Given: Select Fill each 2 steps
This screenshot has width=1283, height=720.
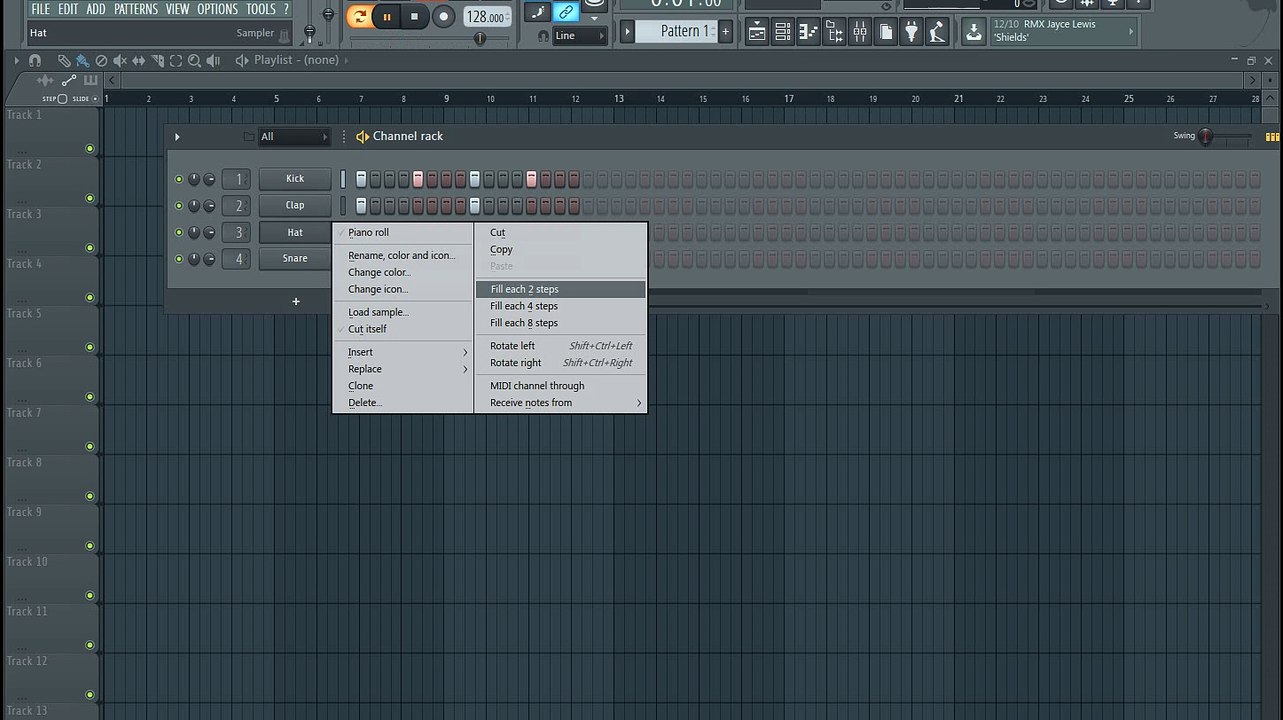Looking at the screenshot, I should 561,289.
